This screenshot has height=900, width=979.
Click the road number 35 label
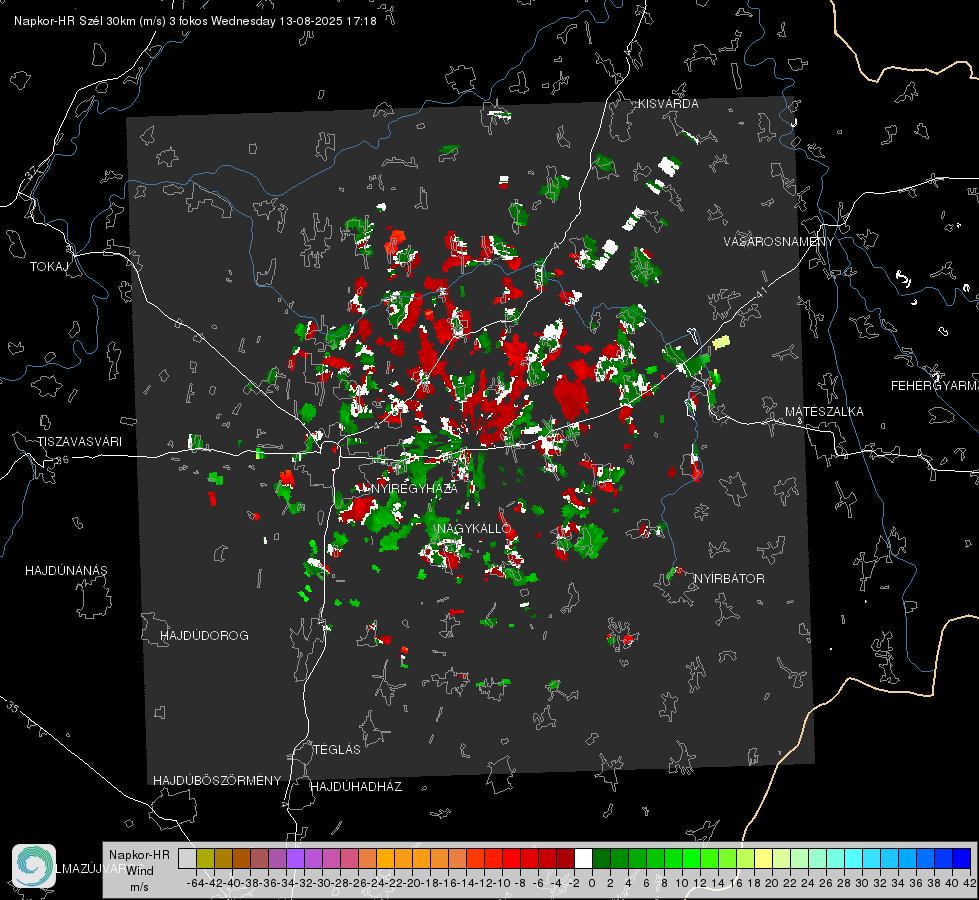pyautogui.click(x=13, y=707)
